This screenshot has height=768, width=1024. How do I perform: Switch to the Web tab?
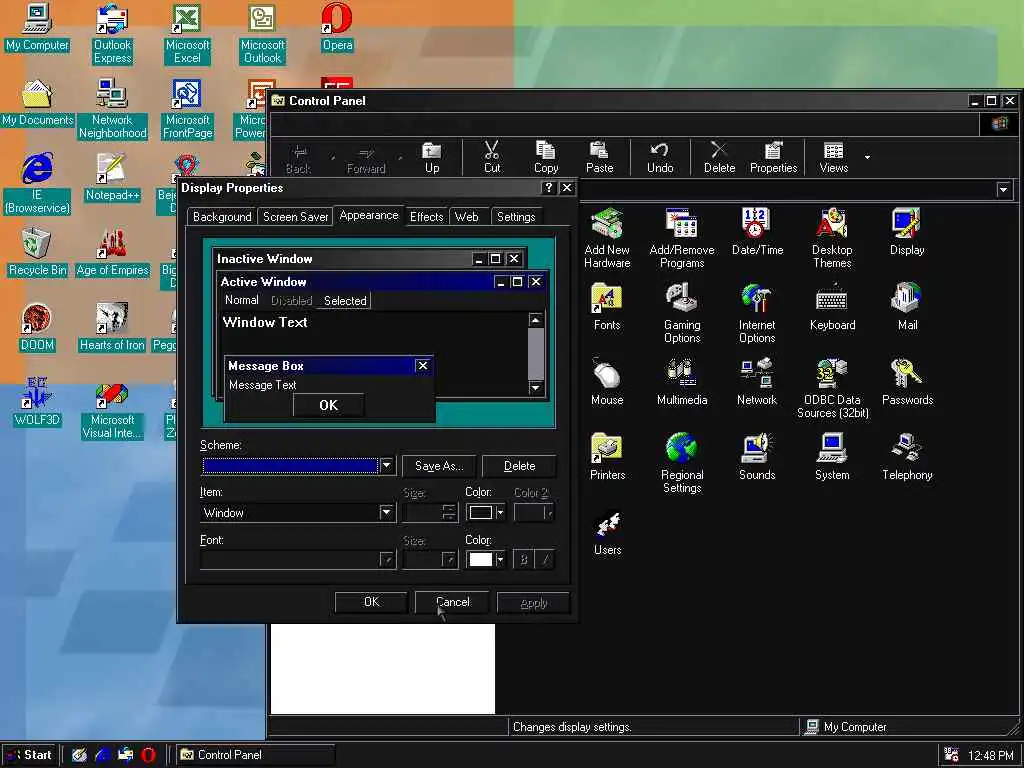point(466,217)
